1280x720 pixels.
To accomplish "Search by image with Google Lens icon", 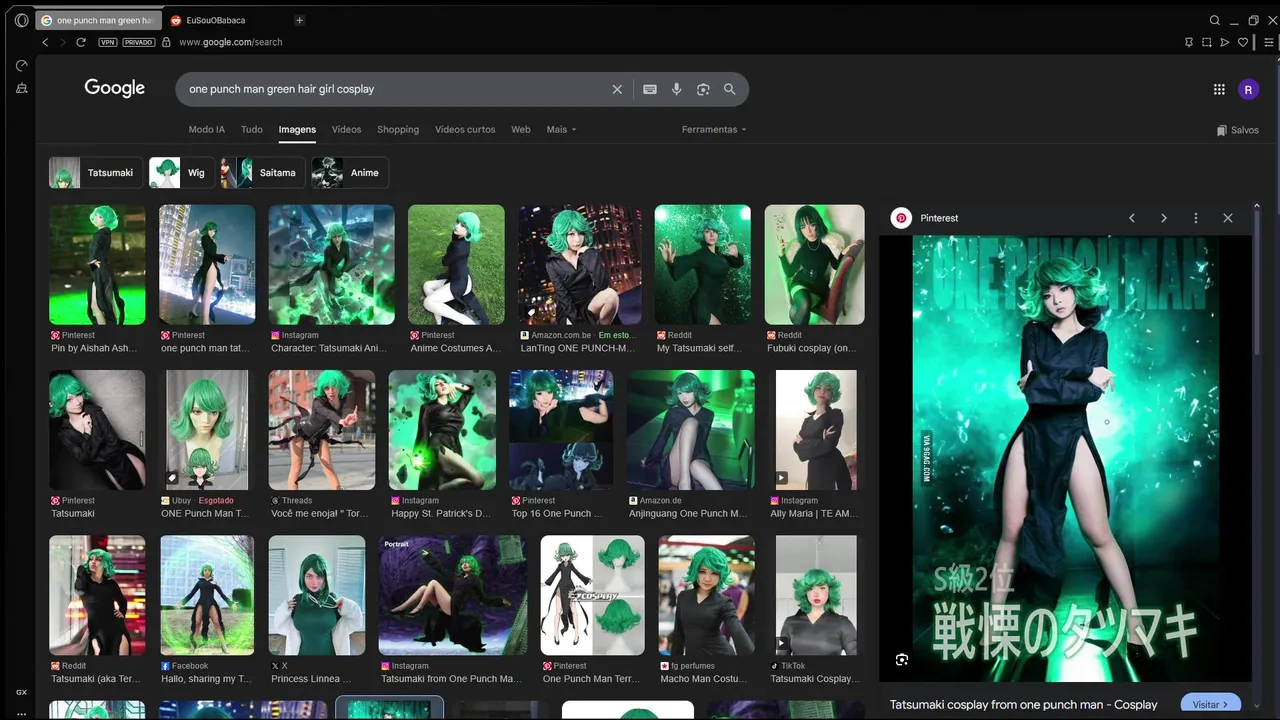I will click(703, 89).
